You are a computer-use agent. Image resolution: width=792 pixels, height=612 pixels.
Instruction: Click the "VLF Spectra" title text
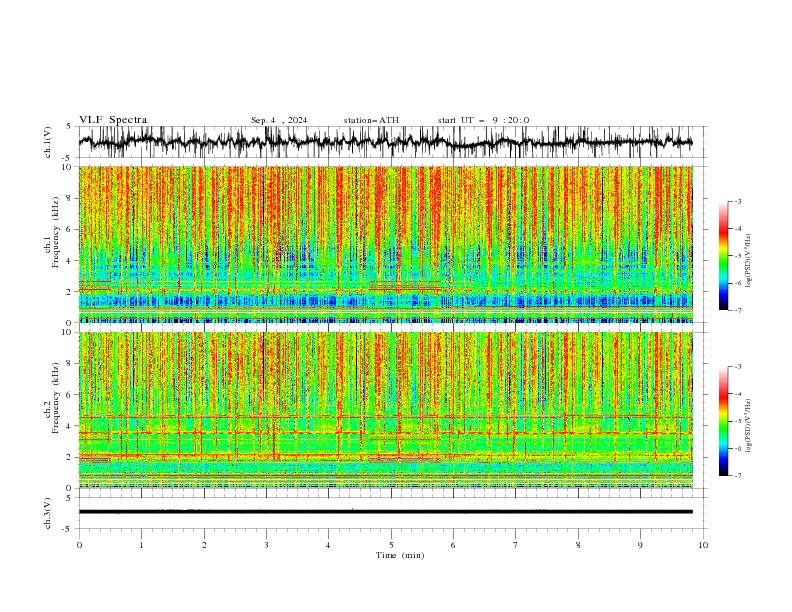pos(113,120)
